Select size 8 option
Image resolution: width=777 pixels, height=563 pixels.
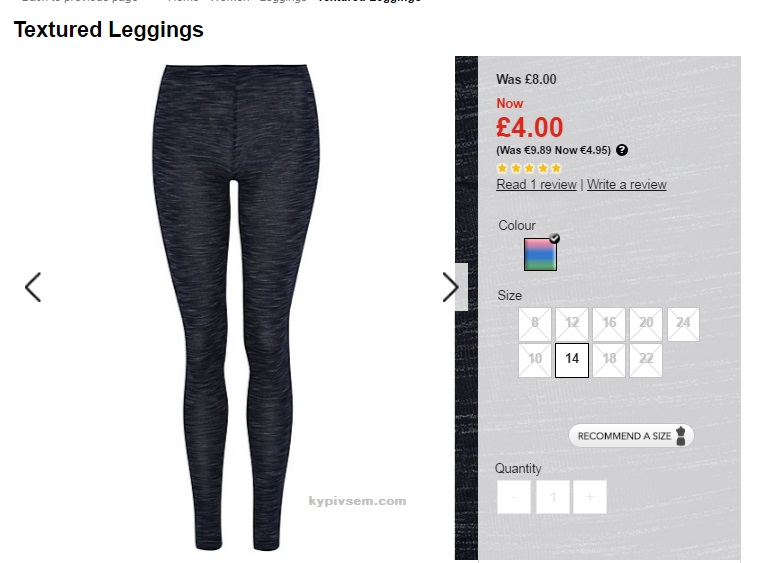(535, 324)
